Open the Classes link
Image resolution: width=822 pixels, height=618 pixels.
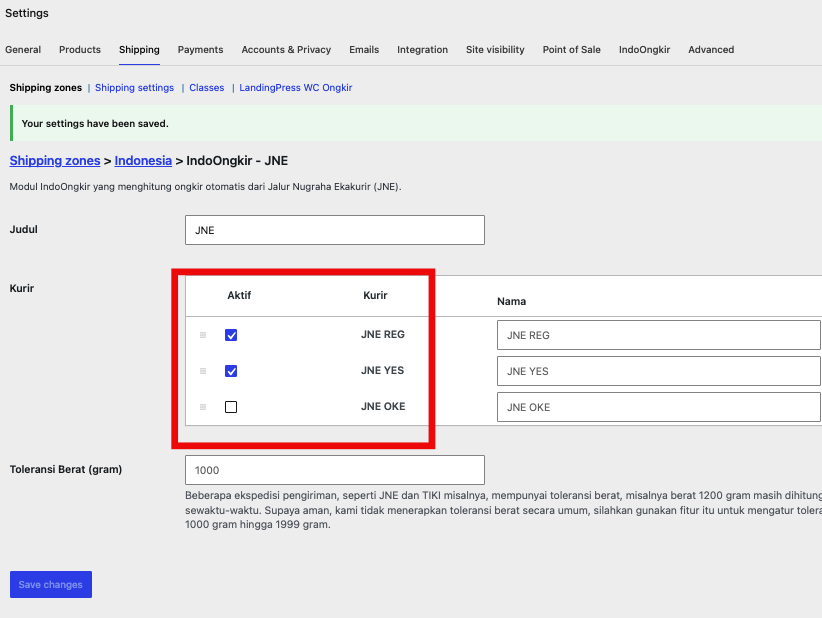point(207,88)
